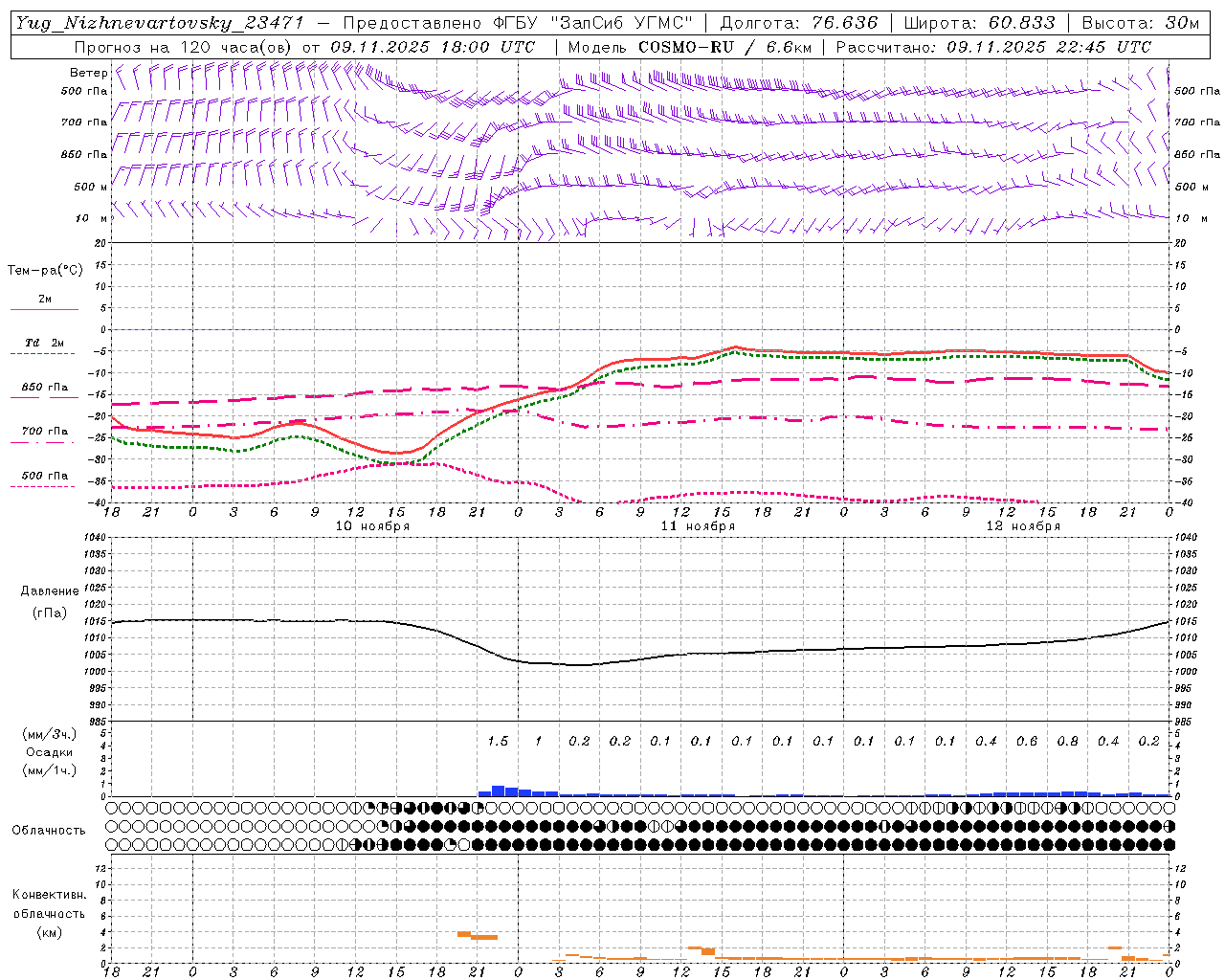Click the 11 ноября date label
1225x980 pixels.
point(698,526)
